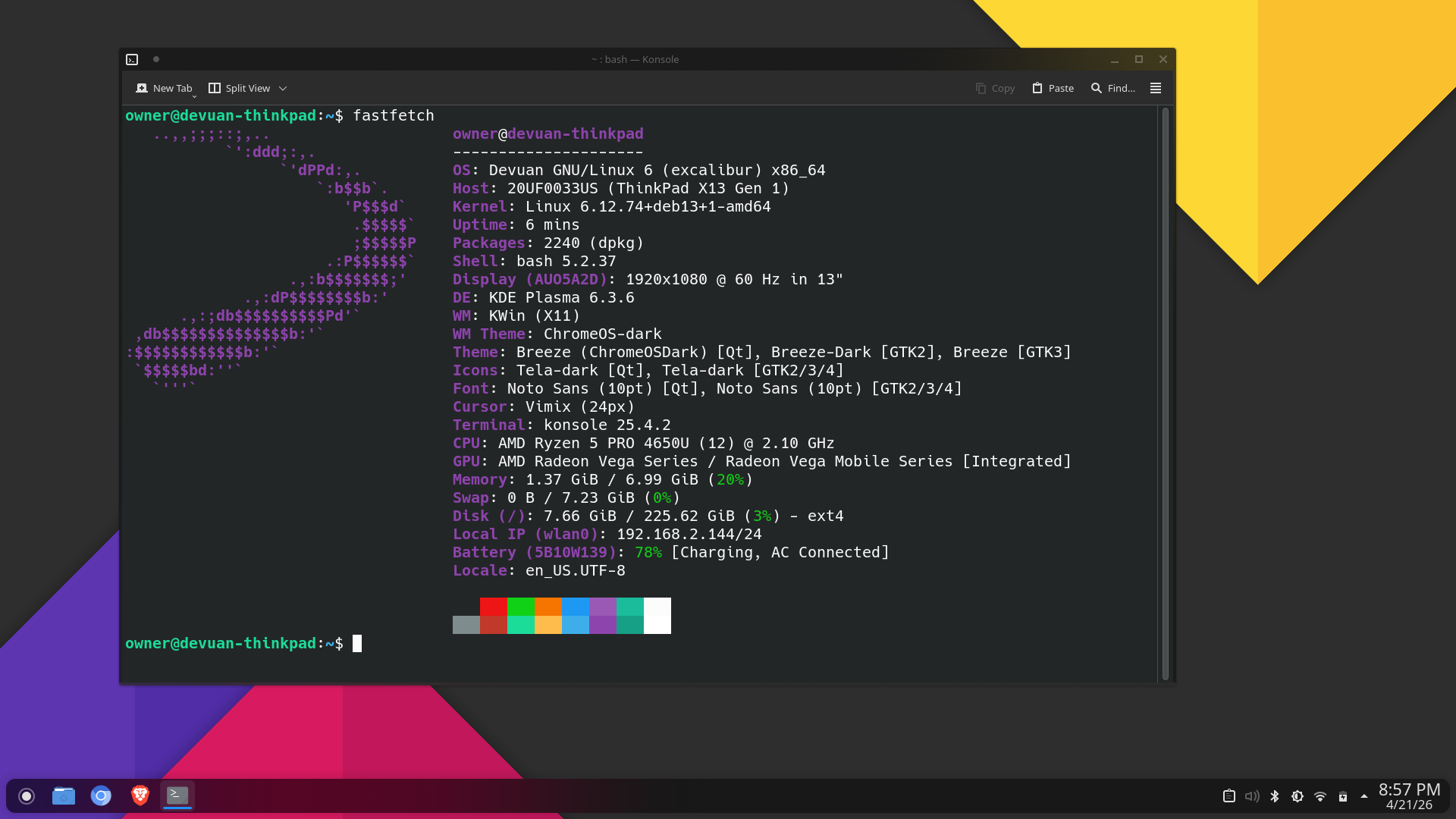
Task: Open the Konsole hamburger menu
Action: point(1156,88)
